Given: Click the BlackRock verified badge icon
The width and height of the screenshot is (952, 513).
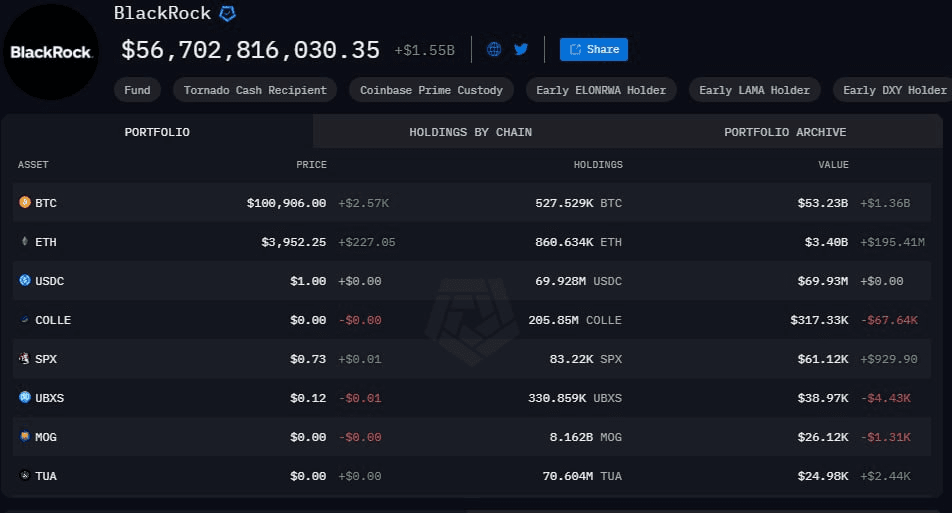Looking at the screenshot, I should click(228, 14).
